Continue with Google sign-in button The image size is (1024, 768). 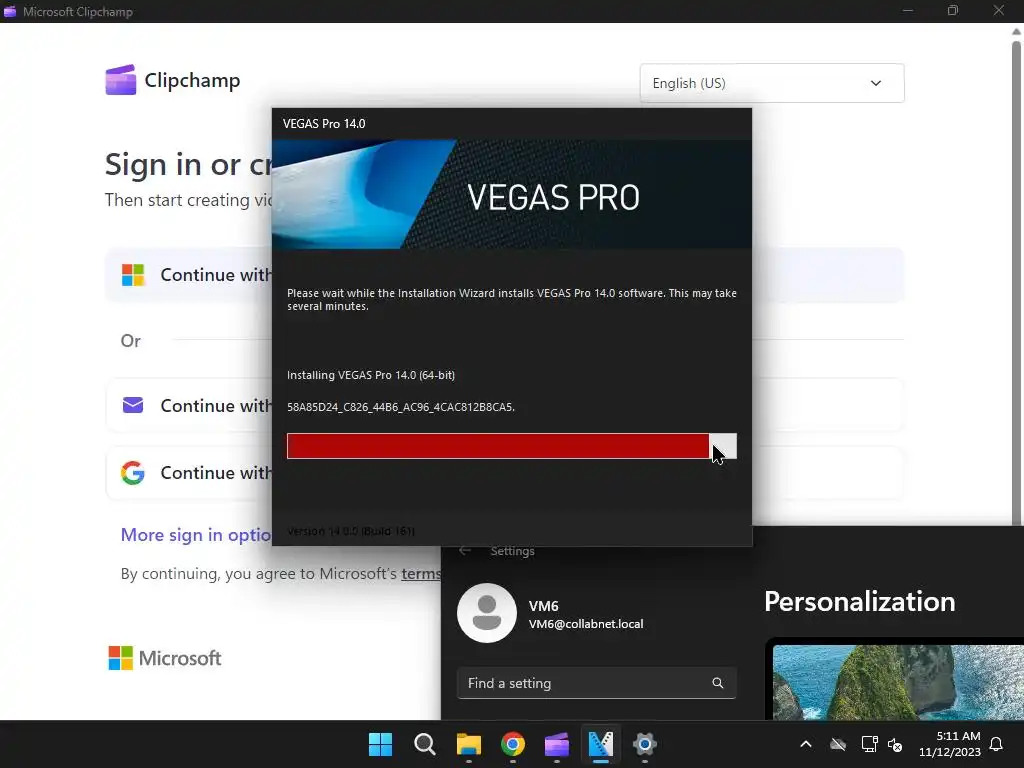[188, 473]
